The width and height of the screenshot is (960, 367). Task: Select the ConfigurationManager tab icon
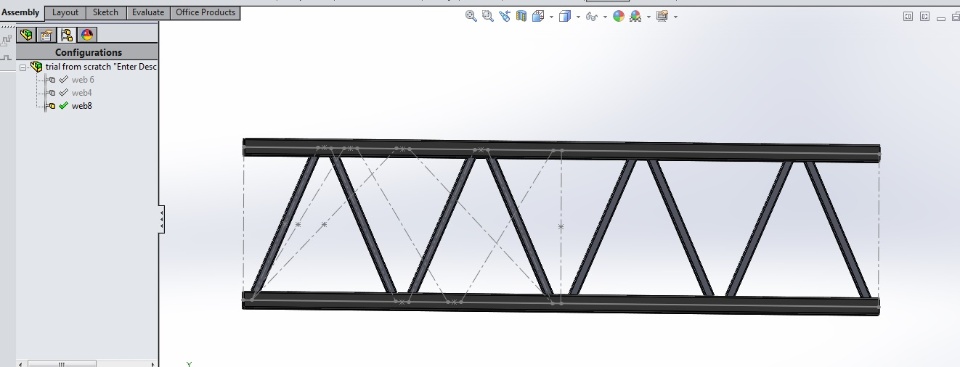(x=67, y=35)
